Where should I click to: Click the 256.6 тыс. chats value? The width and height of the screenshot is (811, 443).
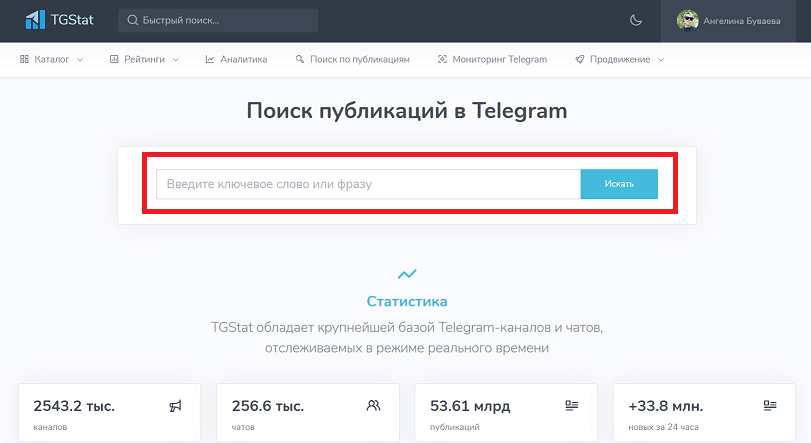click(x=268, y=406)
